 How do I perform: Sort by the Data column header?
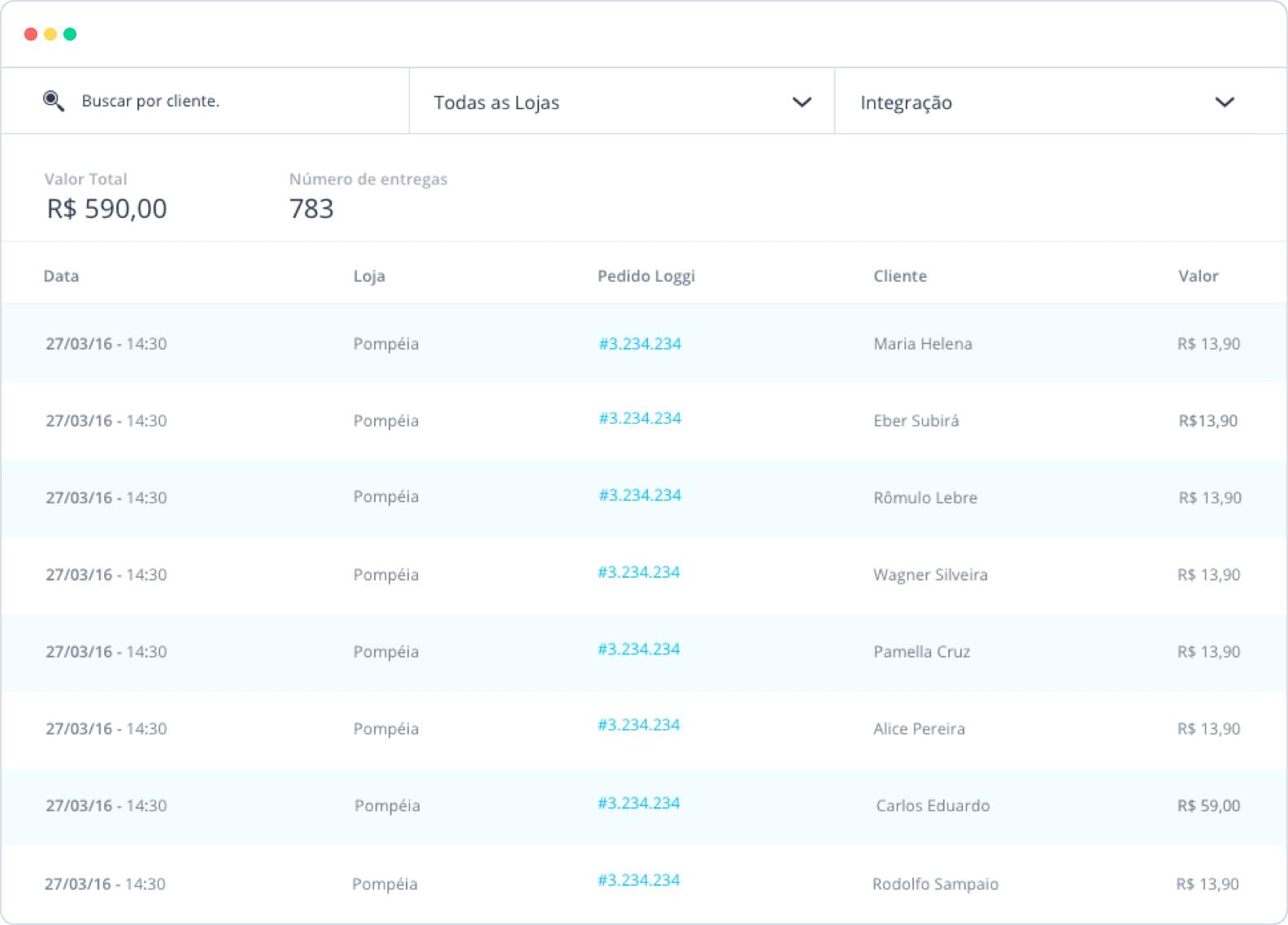[61, 276]
